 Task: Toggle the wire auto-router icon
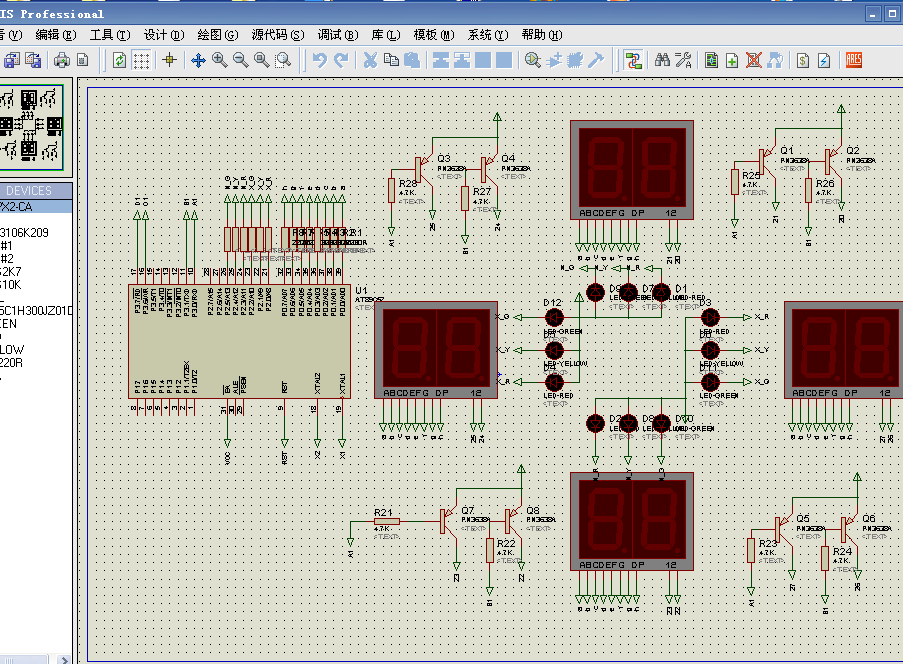point(633,60)
